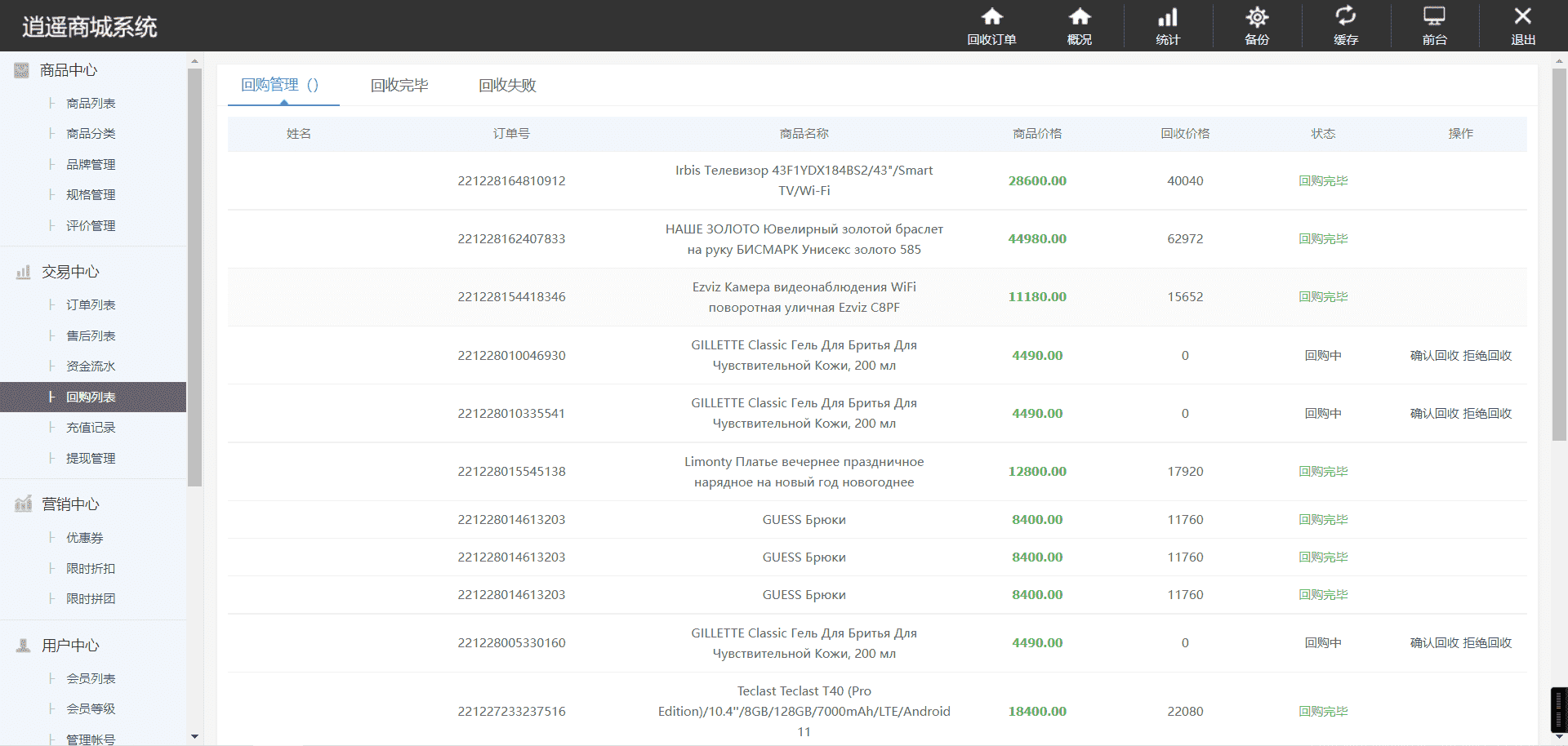Collapse the 商品中心 sidebar section

(69, 70)
